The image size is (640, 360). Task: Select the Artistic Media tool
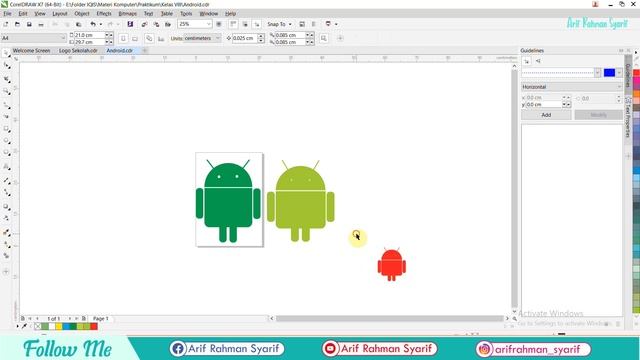[6, 116]
